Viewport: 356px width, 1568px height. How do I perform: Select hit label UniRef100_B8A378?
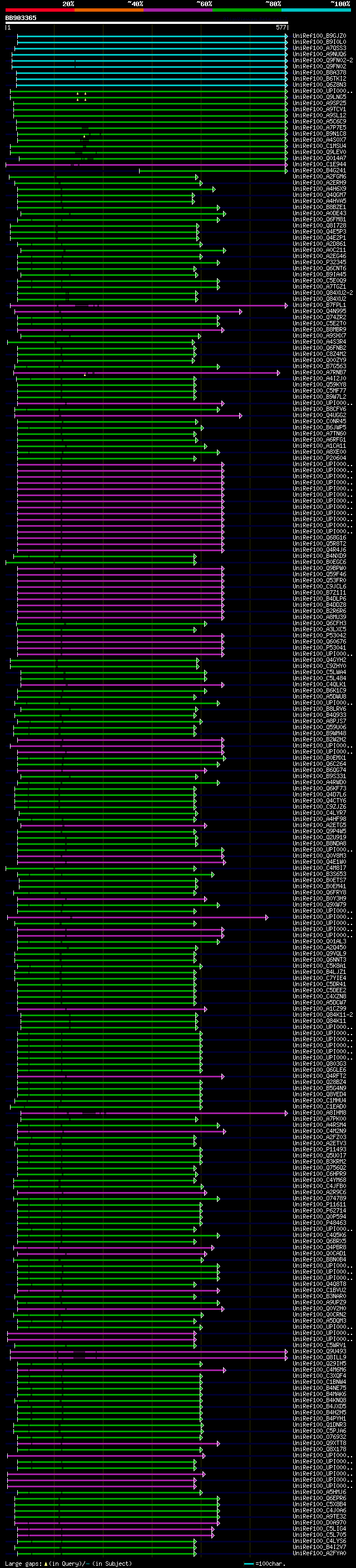click(x=319, y=72)
